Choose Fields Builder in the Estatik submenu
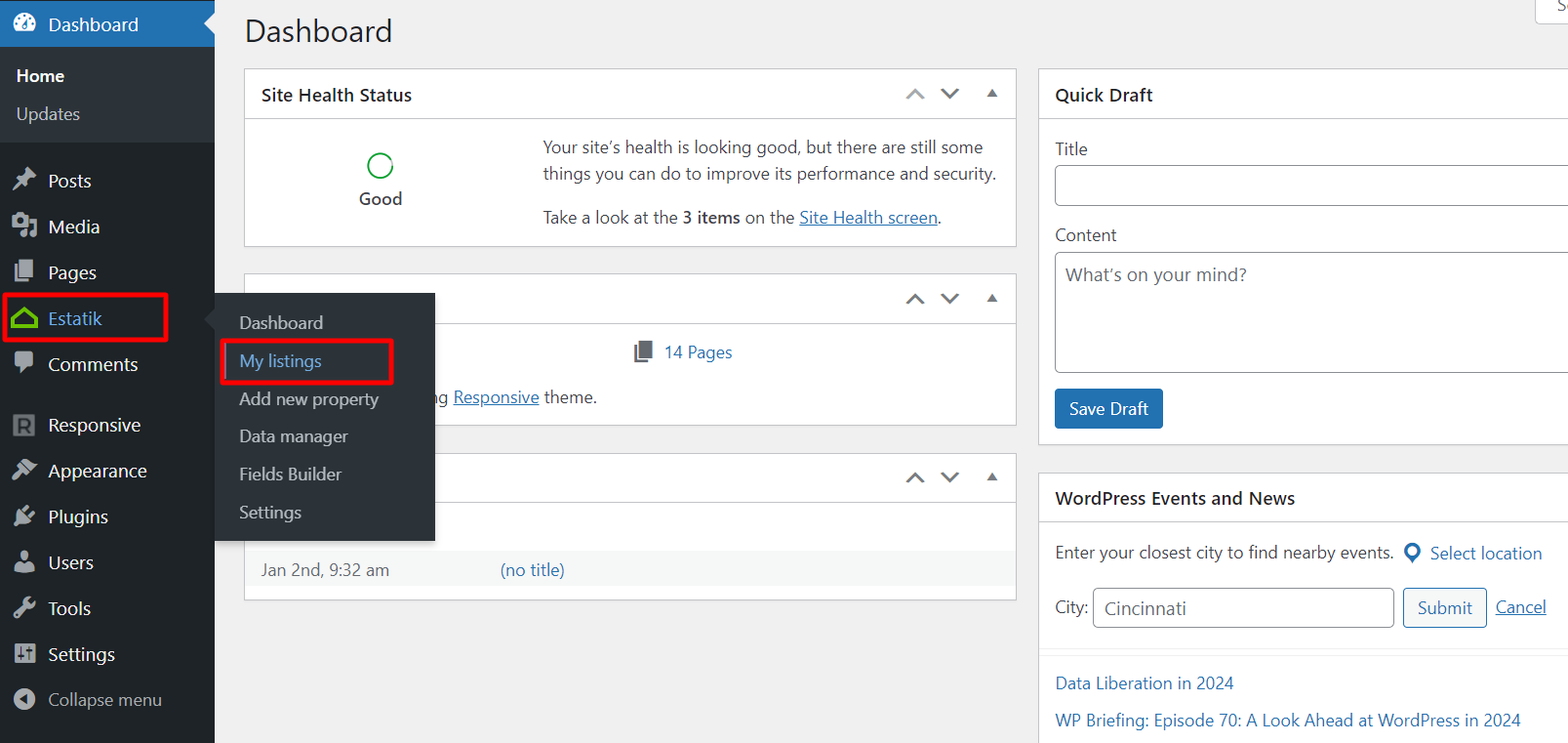The height and width of the screenshot is (743, 1568). coord(291,475)
